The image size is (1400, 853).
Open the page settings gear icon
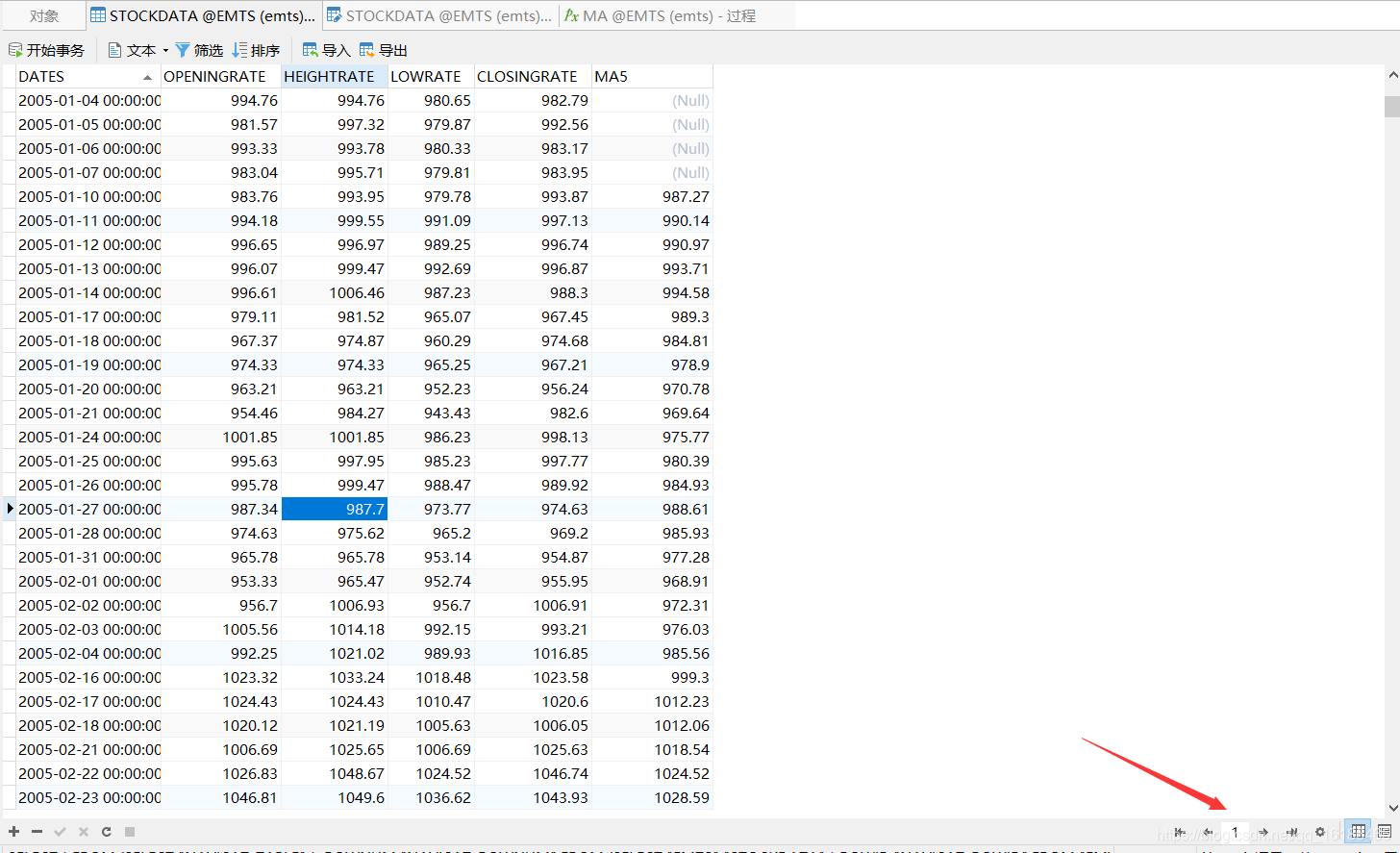click(x=1320, y=832)
